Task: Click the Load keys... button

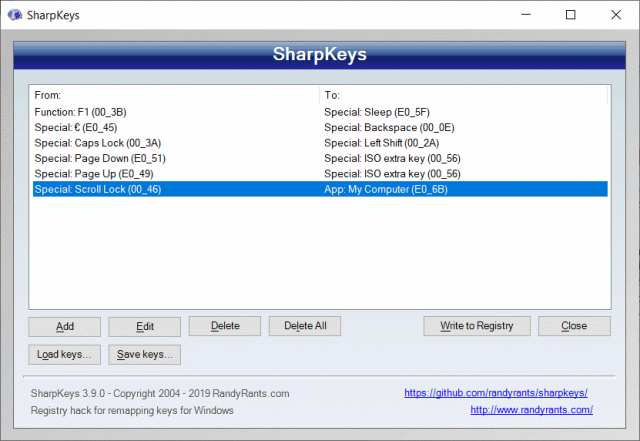Action: coord(64,354)
